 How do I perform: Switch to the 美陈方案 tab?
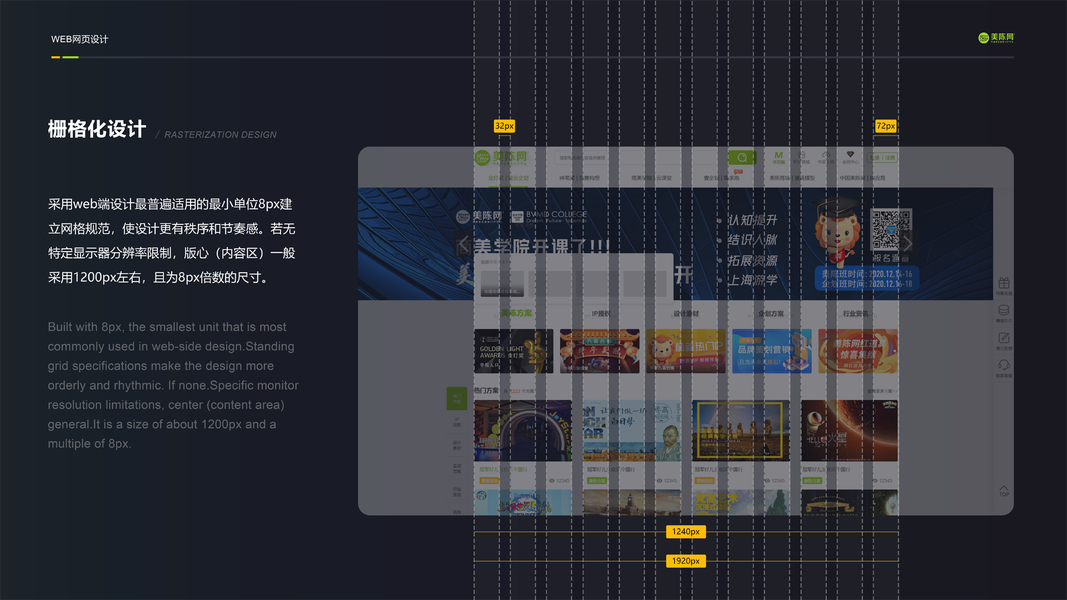pos(516,314)
